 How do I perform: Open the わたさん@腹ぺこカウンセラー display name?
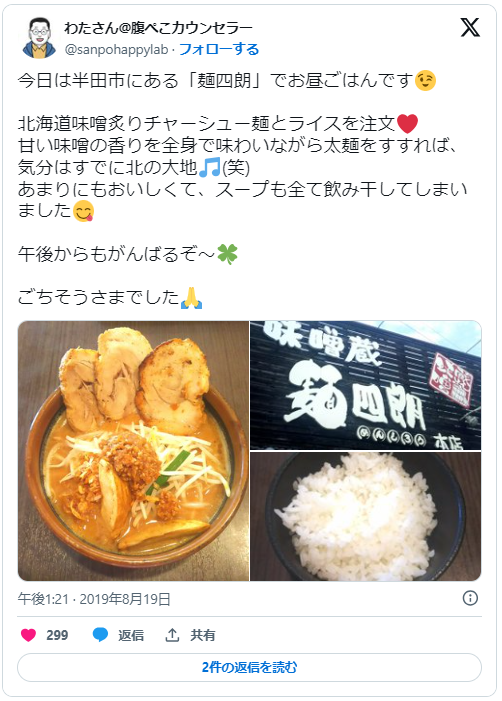click(159, 28)
